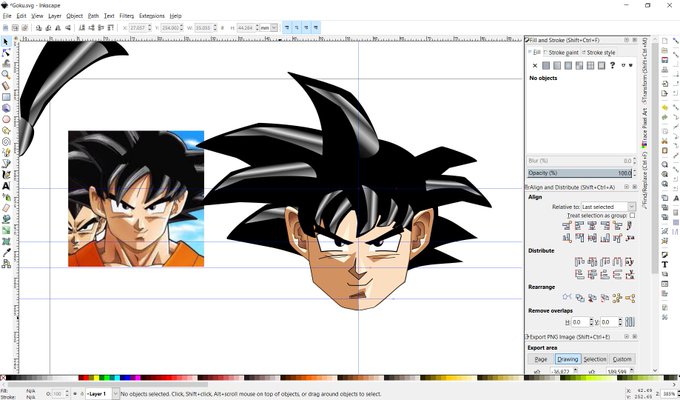Open the Layer menu
This screenshot has height=400, width=680.
coord(55,16)
